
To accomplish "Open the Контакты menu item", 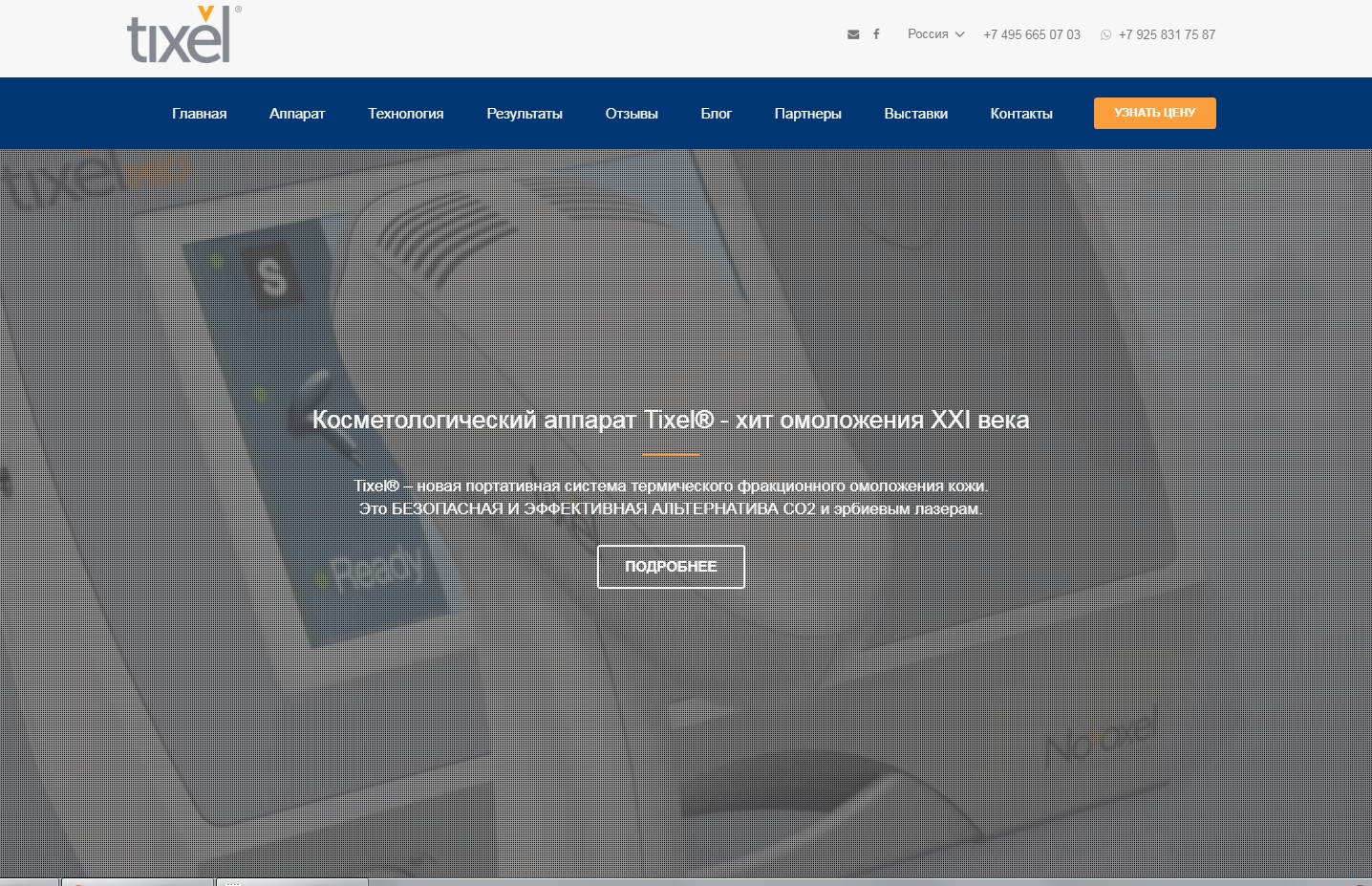I will pos(1021,114).
